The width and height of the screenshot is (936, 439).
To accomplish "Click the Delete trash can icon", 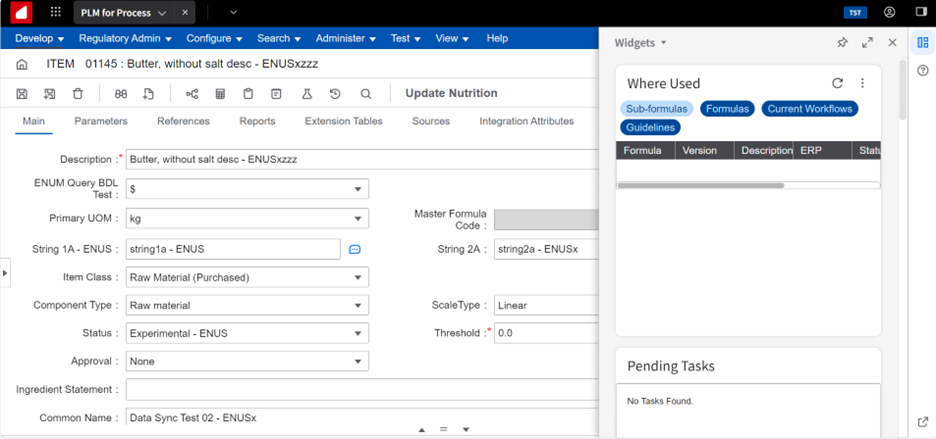I will (78, 93).
